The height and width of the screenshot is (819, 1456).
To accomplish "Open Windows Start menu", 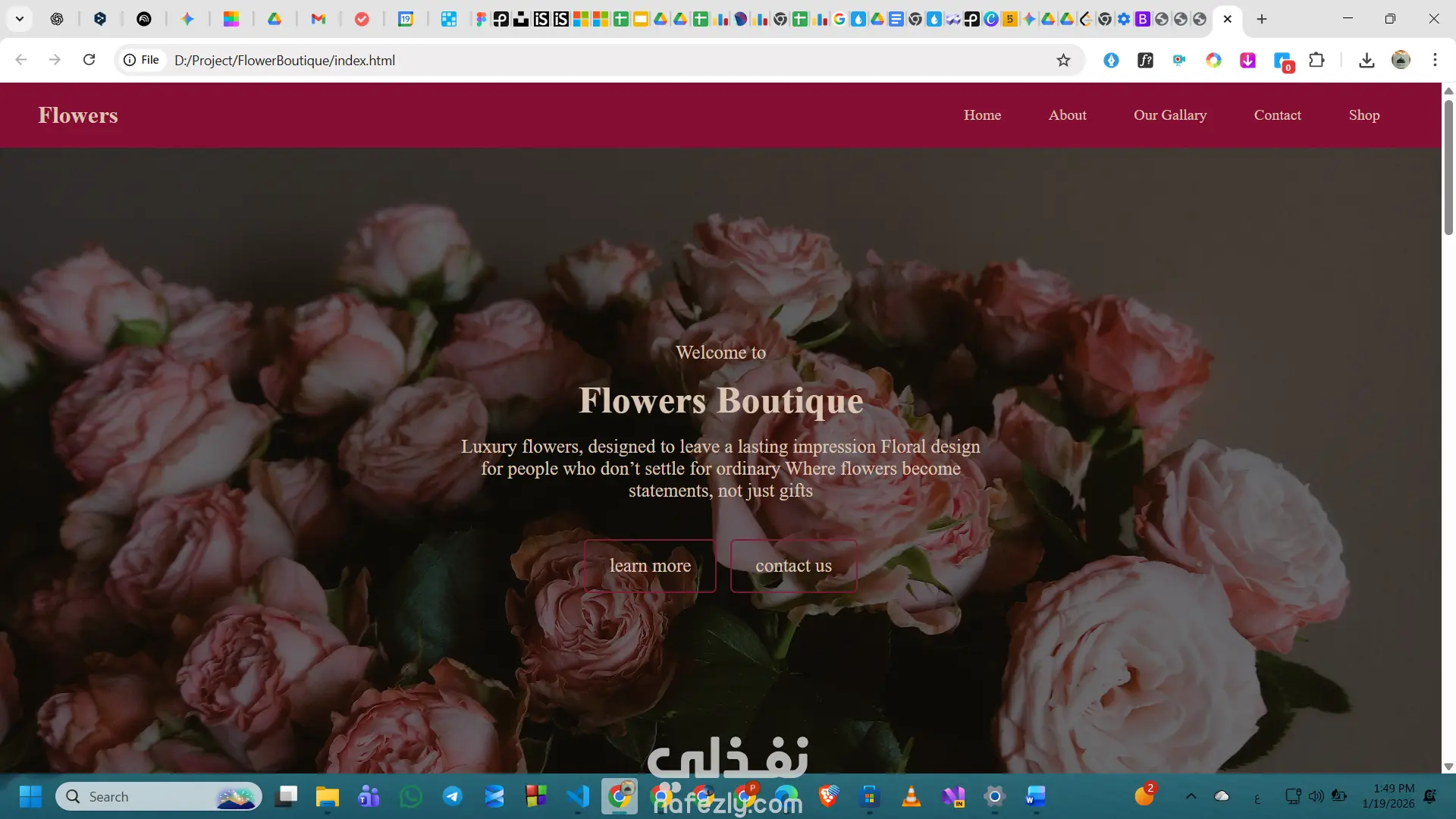I will click(x=30, y=796).
